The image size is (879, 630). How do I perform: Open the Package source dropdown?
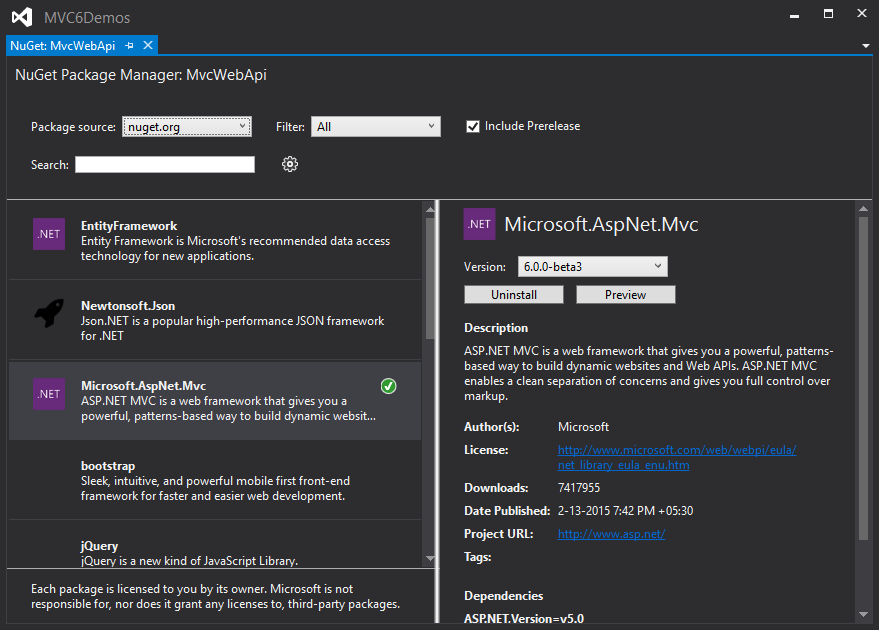(x=187, y=127)
